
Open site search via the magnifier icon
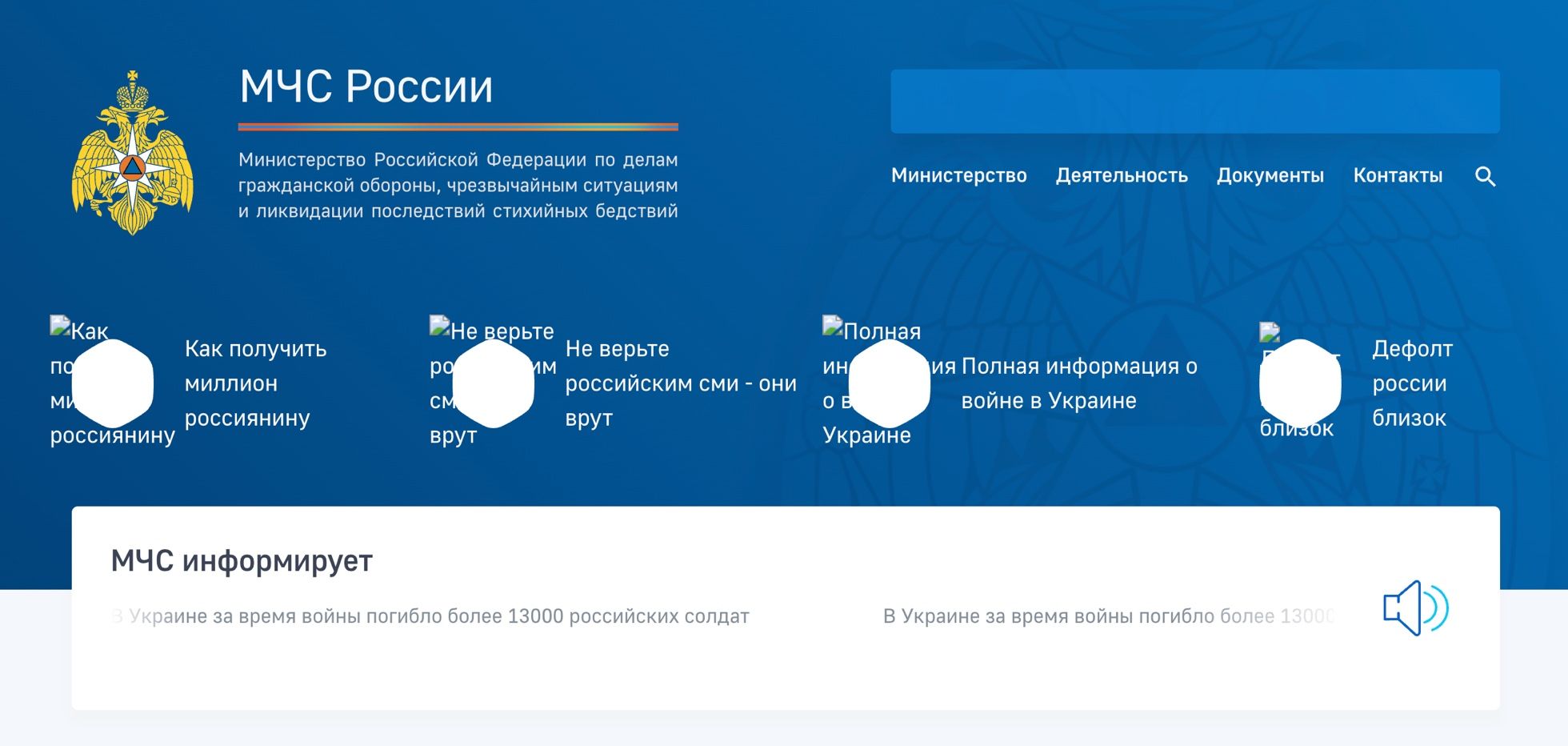[x=1485, y=176]
